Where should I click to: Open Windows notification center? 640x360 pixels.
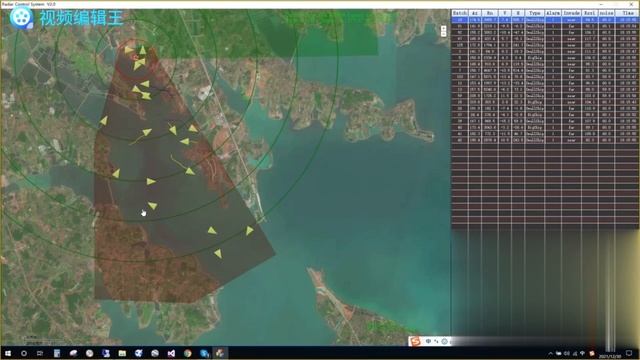[629, 353]
